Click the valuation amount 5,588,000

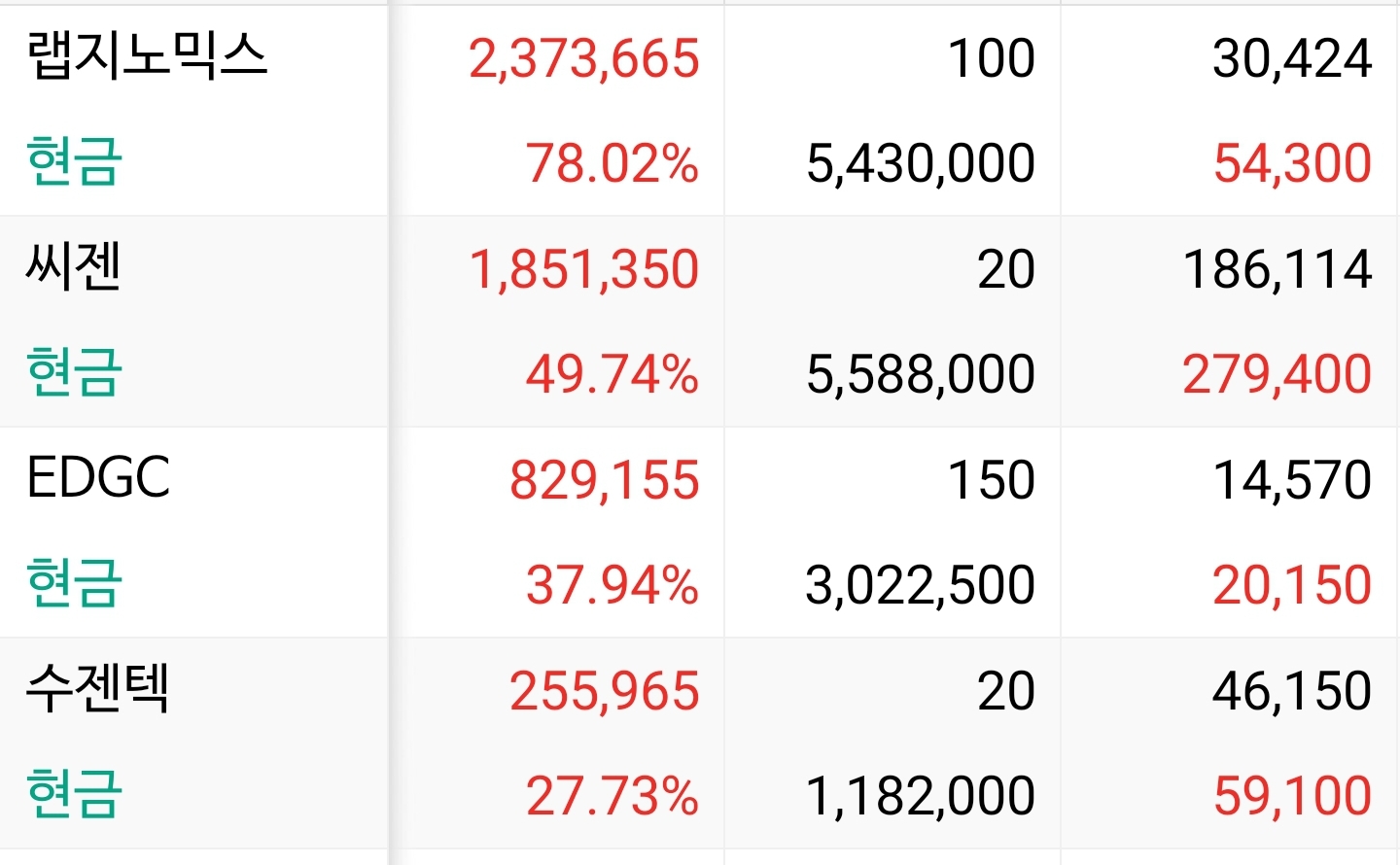pyautogui.click(x=921, y=374)
